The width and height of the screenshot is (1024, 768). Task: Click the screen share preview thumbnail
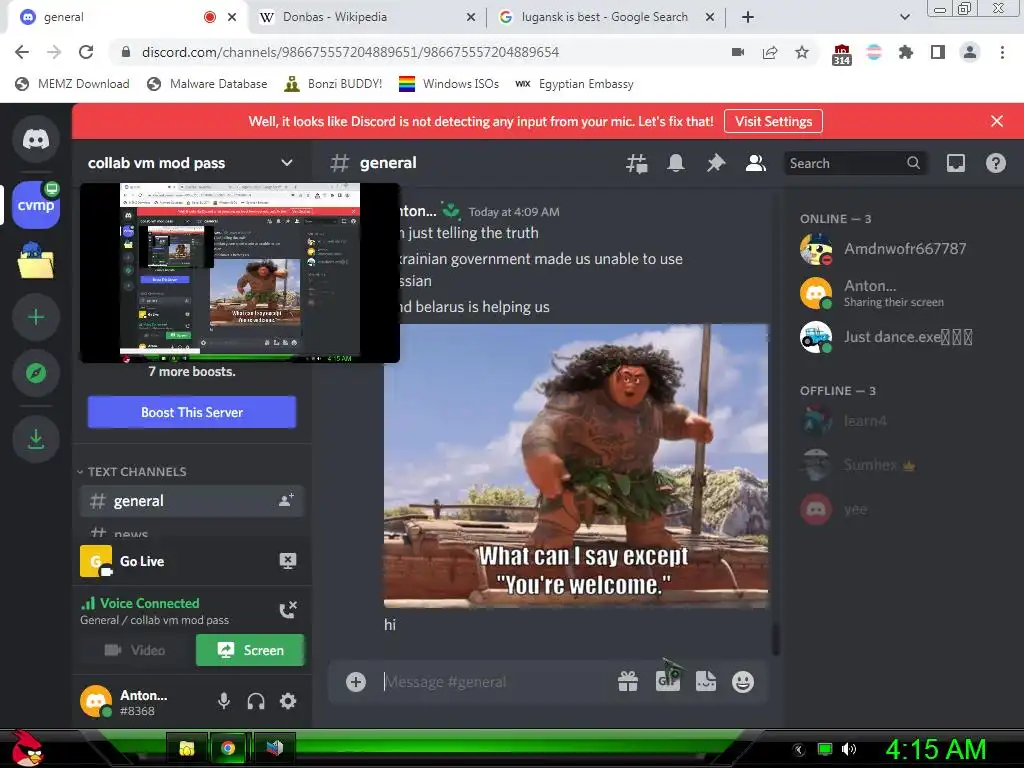pos(240,272)
